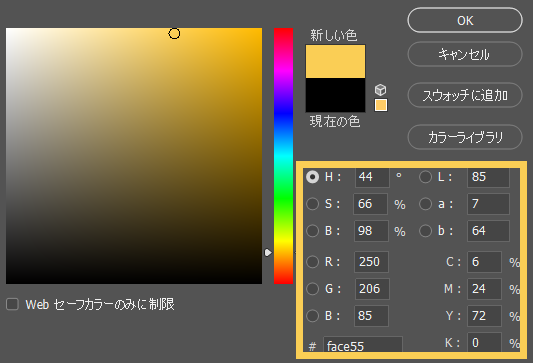The image size is (533, 363).
Task: Click the circular color field picker marker
Action: pyautogui.click(x=174, y=34)
